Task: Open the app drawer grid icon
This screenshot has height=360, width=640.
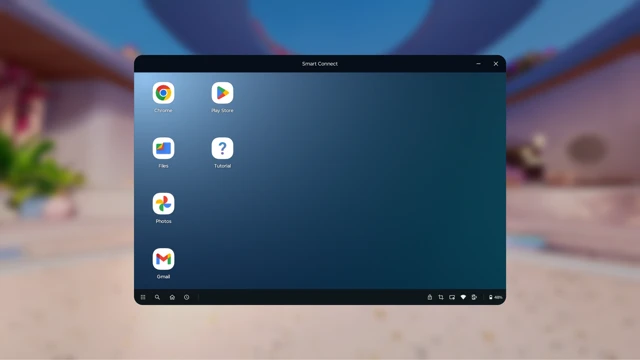Action: tap(143, 297)
